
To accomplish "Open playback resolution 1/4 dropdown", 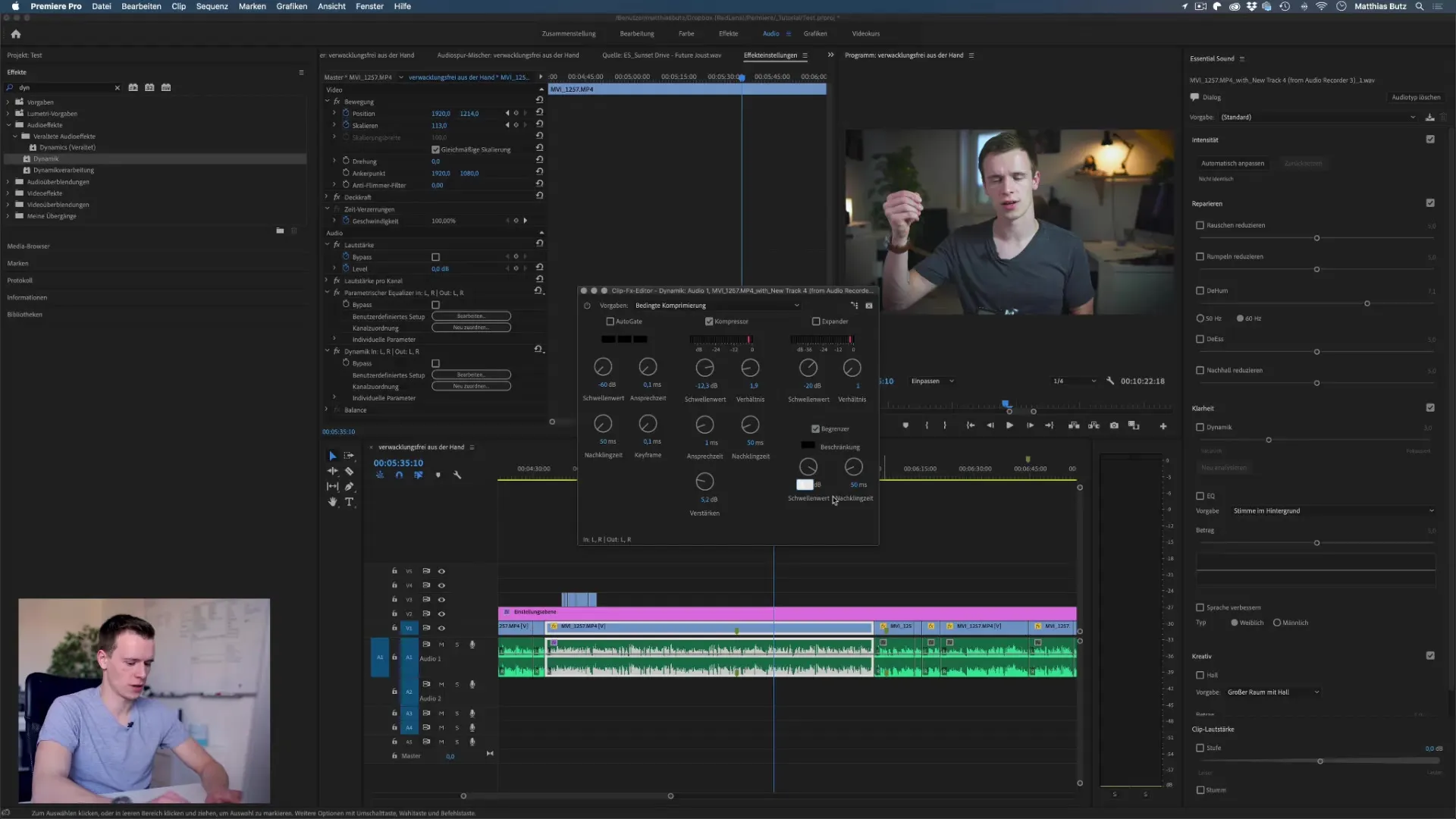I will [1074, 381].
